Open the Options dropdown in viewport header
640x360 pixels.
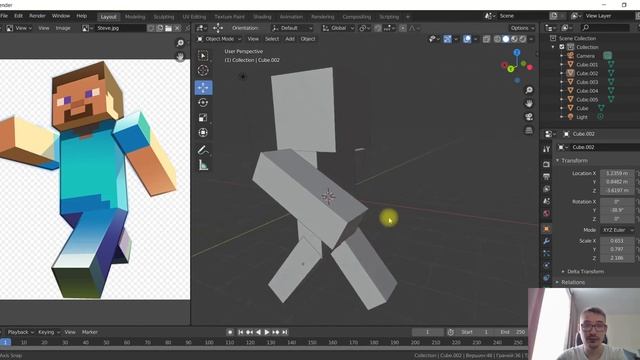pyautogui.click(x=522, y=28)
